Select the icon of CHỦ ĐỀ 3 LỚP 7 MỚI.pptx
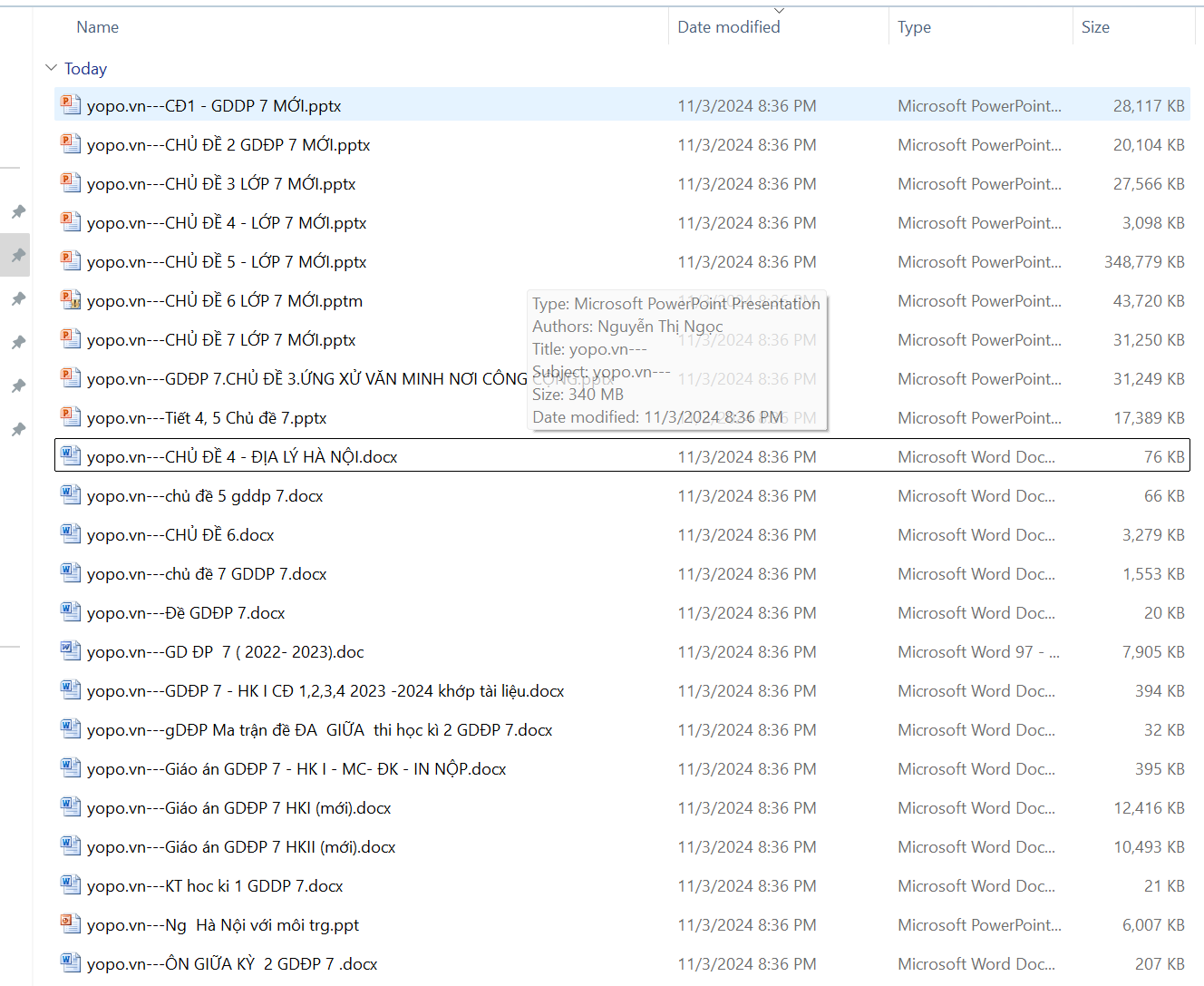Screen dimensions: 1204x986 pyautogui.click(x=71, y=182)
